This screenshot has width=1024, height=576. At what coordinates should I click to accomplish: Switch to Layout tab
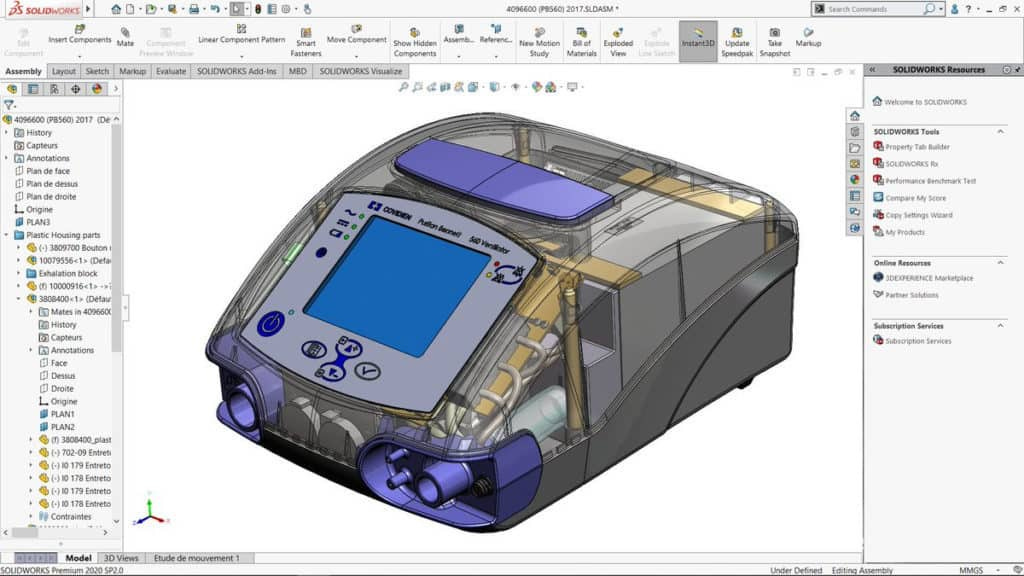coord(63,71)
